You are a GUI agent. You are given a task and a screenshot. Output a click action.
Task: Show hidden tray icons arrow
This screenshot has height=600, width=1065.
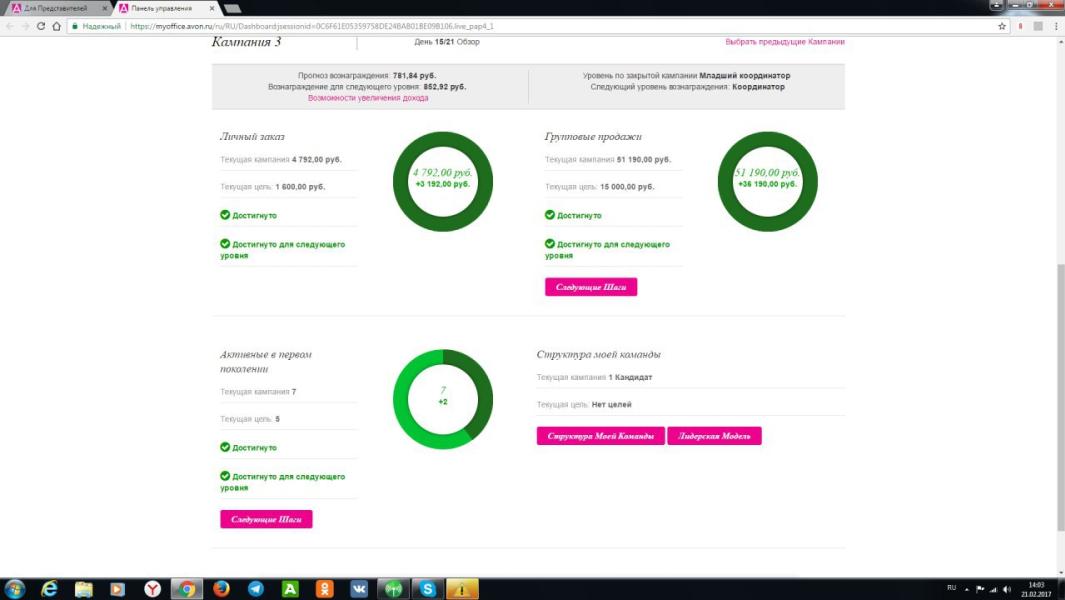click(967, 589)
